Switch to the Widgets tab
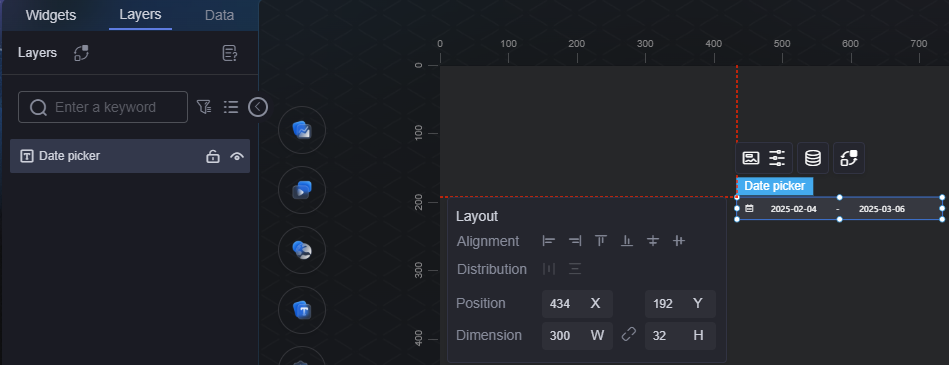 pyautogui.click(x=51, y=15)
